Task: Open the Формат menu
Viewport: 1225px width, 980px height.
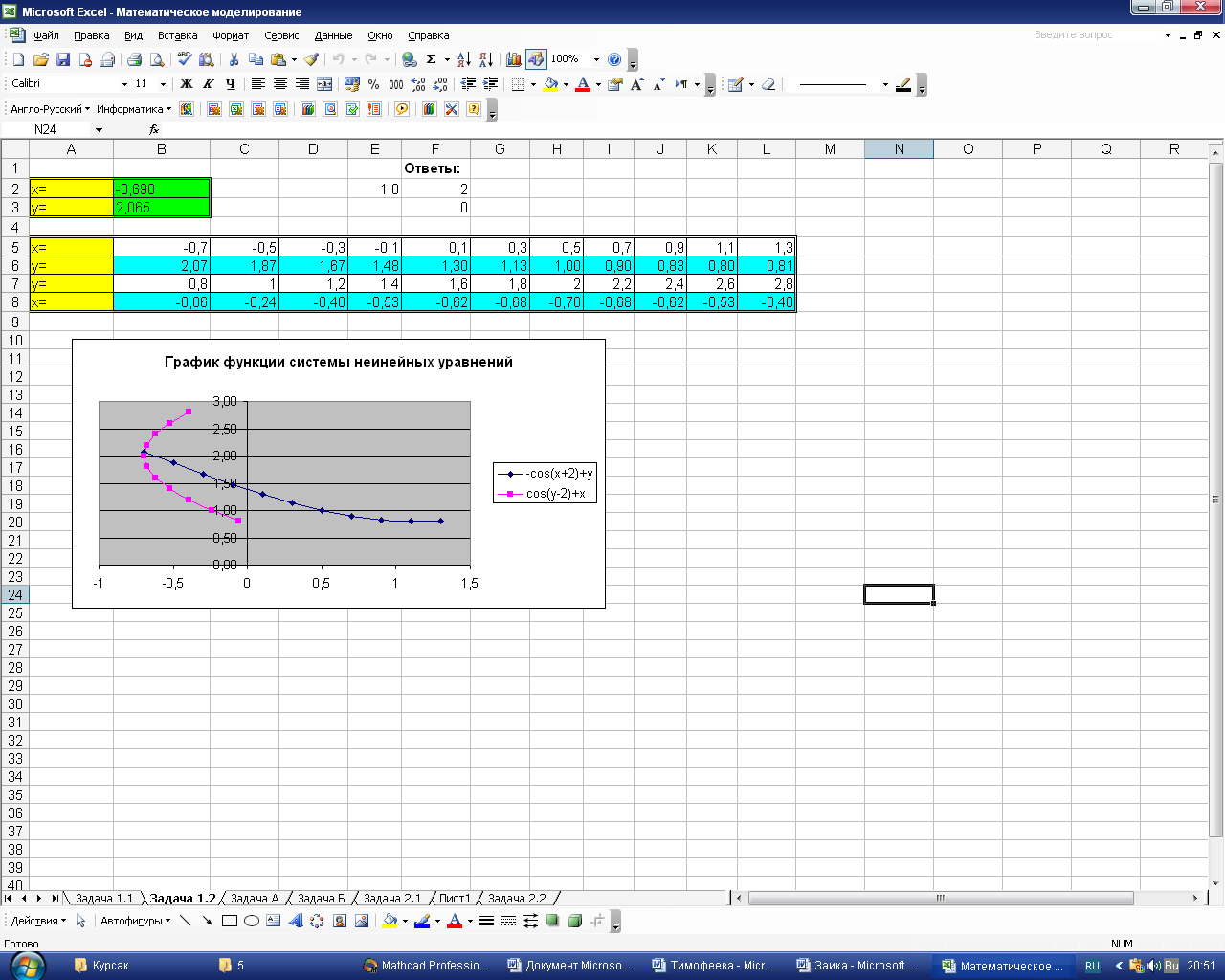Action: [231, 35]
